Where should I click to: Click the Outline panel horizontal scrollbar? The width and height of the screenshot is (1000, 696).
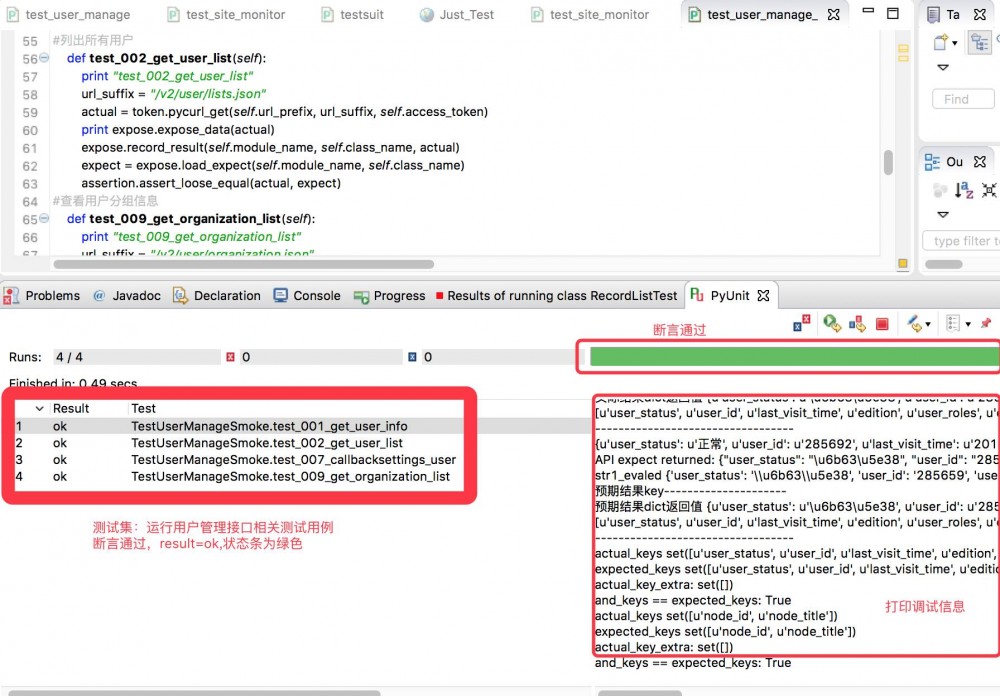[x=944, y=264]
